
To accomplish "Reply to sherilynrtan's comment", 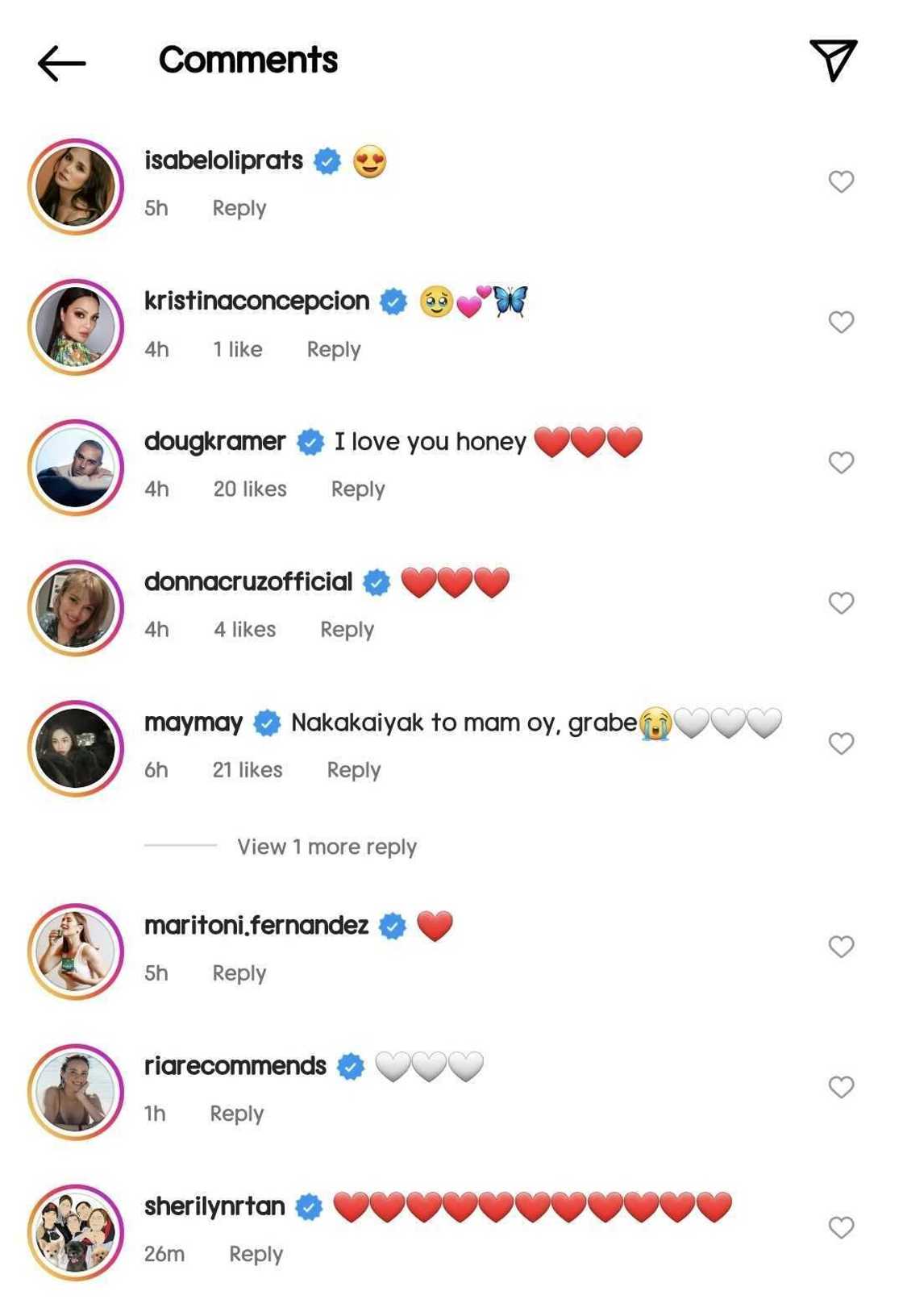I will (256, 1254).
